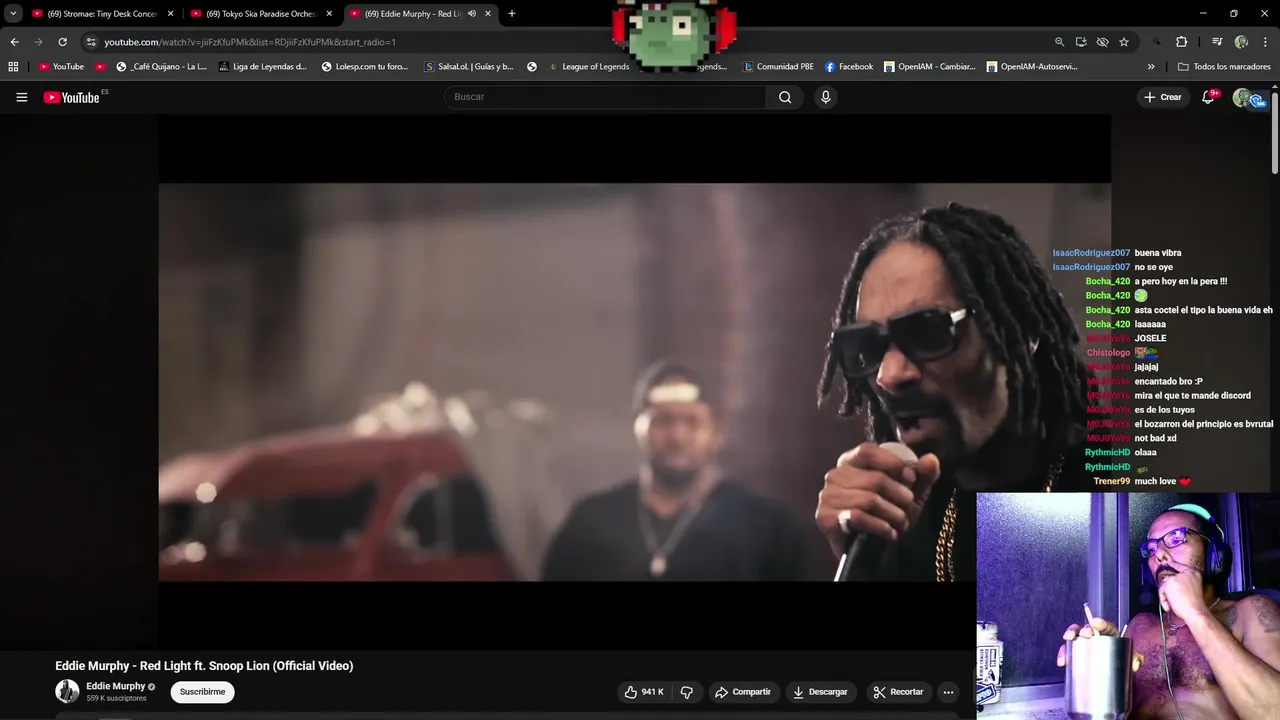Go to YouTube home via logo
Image resolution: width=1280 pixels, height=720 pixels.
(x=72, y=97)
